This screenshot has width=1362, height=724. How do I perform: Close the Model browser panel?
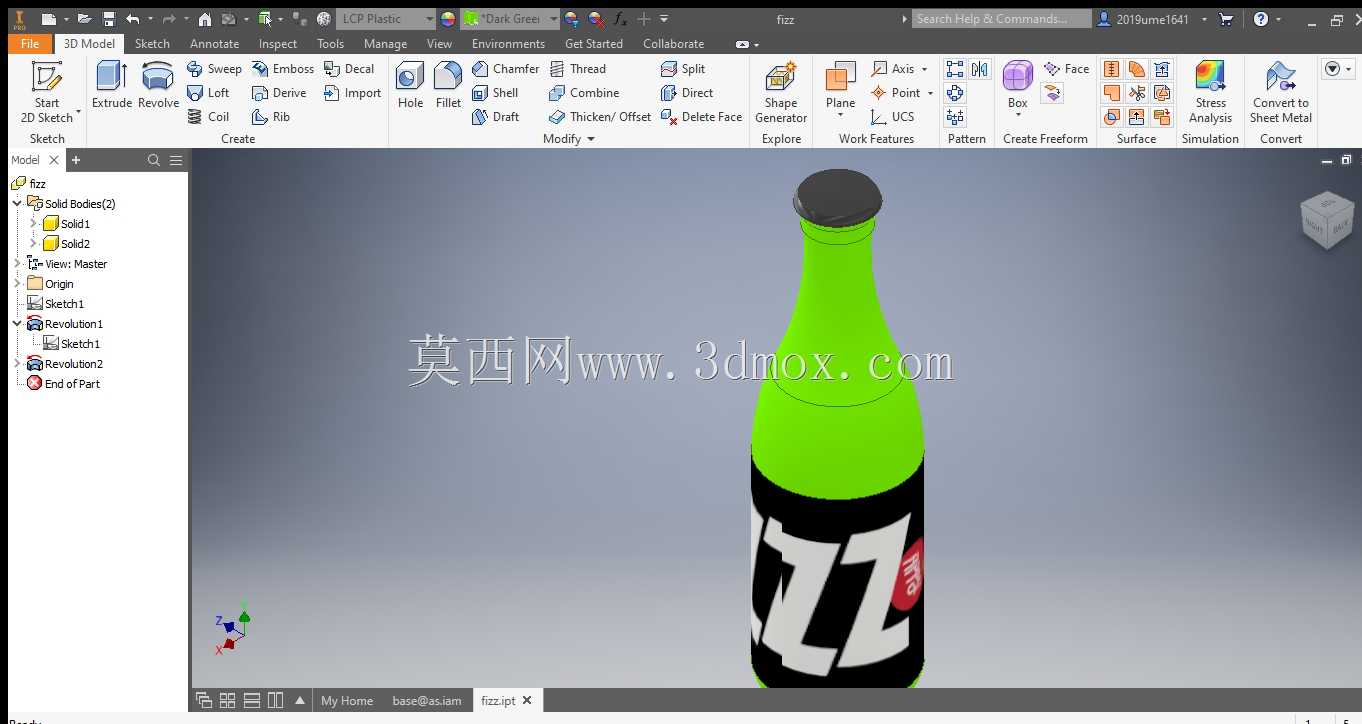(54, 160)
